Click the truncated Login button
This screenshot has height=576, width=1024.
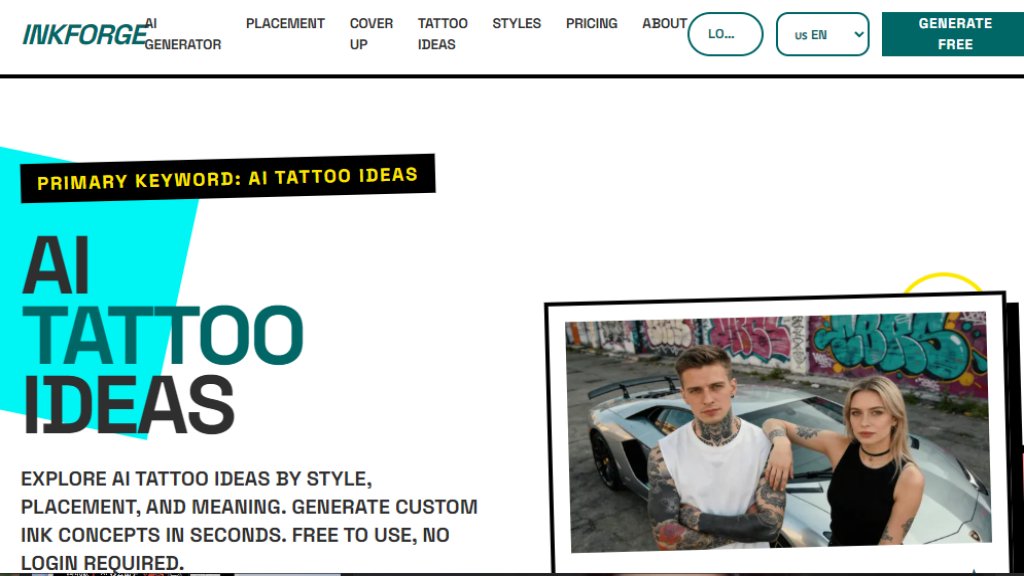(725, 34)
